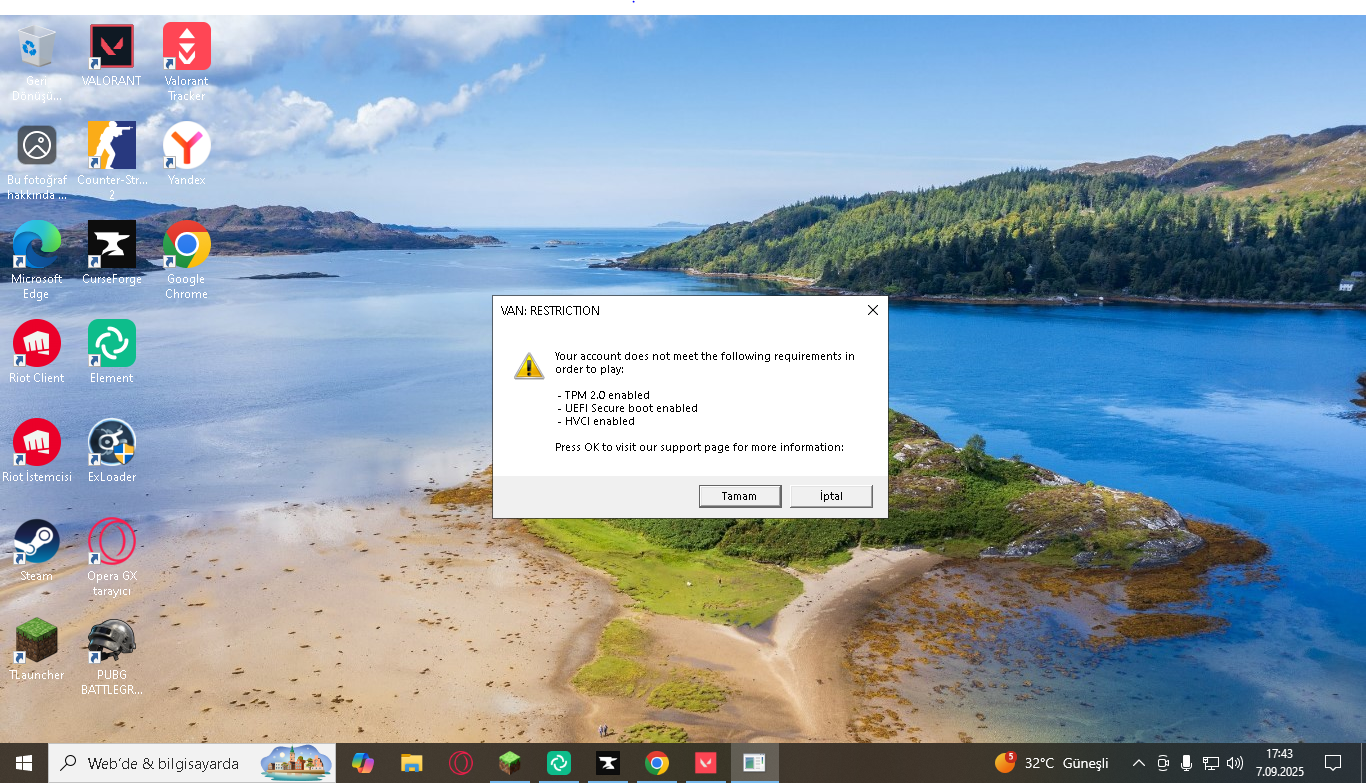Select the Recycle Bin desktop icon
The image size is (1366, 783).
37,63
